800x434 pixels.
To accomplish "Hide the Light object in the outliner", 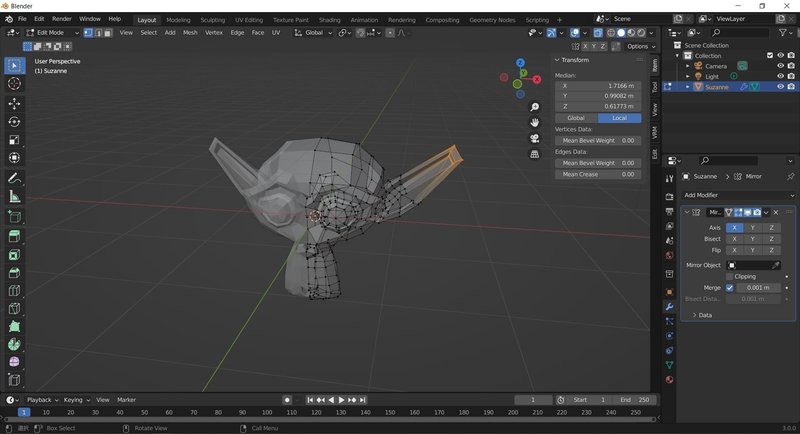I will tap(780, 76).
